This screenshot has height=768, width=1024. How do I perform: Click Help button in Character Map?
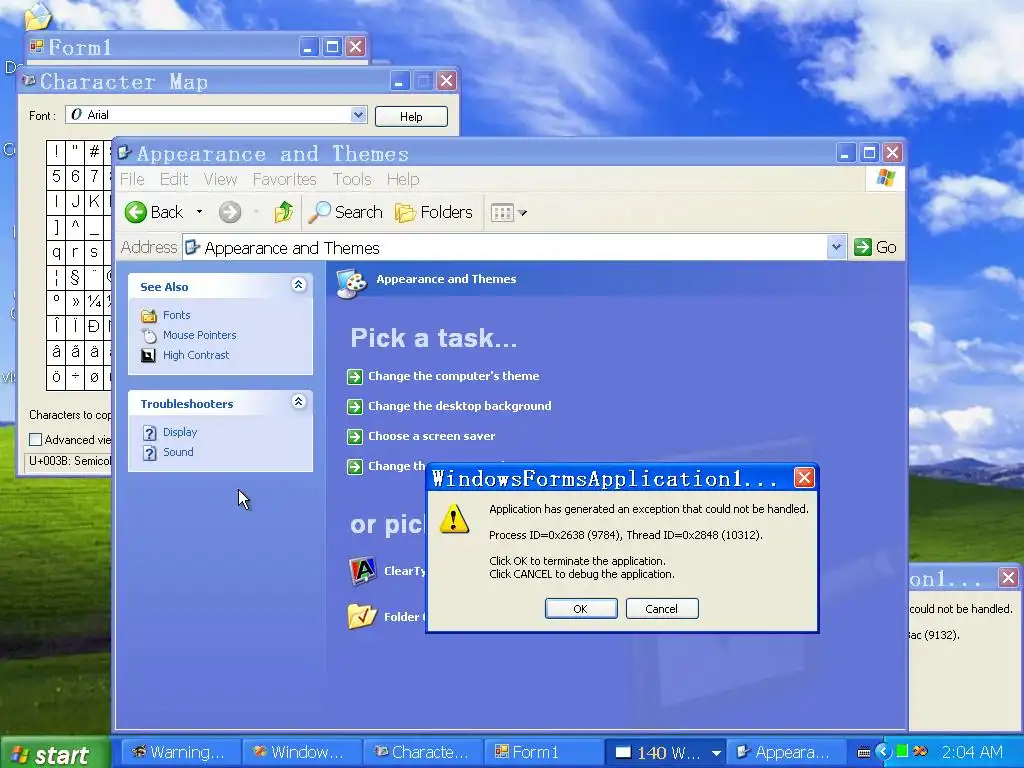tap(411, 116)
